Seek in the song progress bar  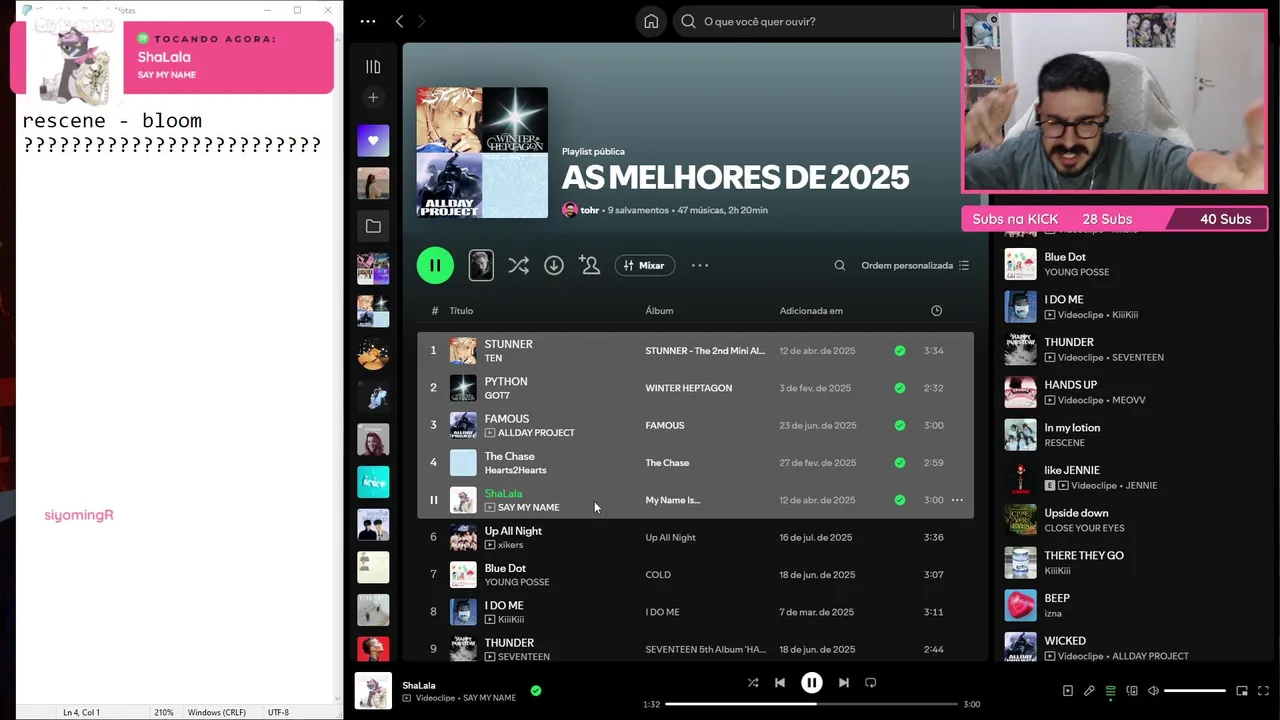(812, 704)
